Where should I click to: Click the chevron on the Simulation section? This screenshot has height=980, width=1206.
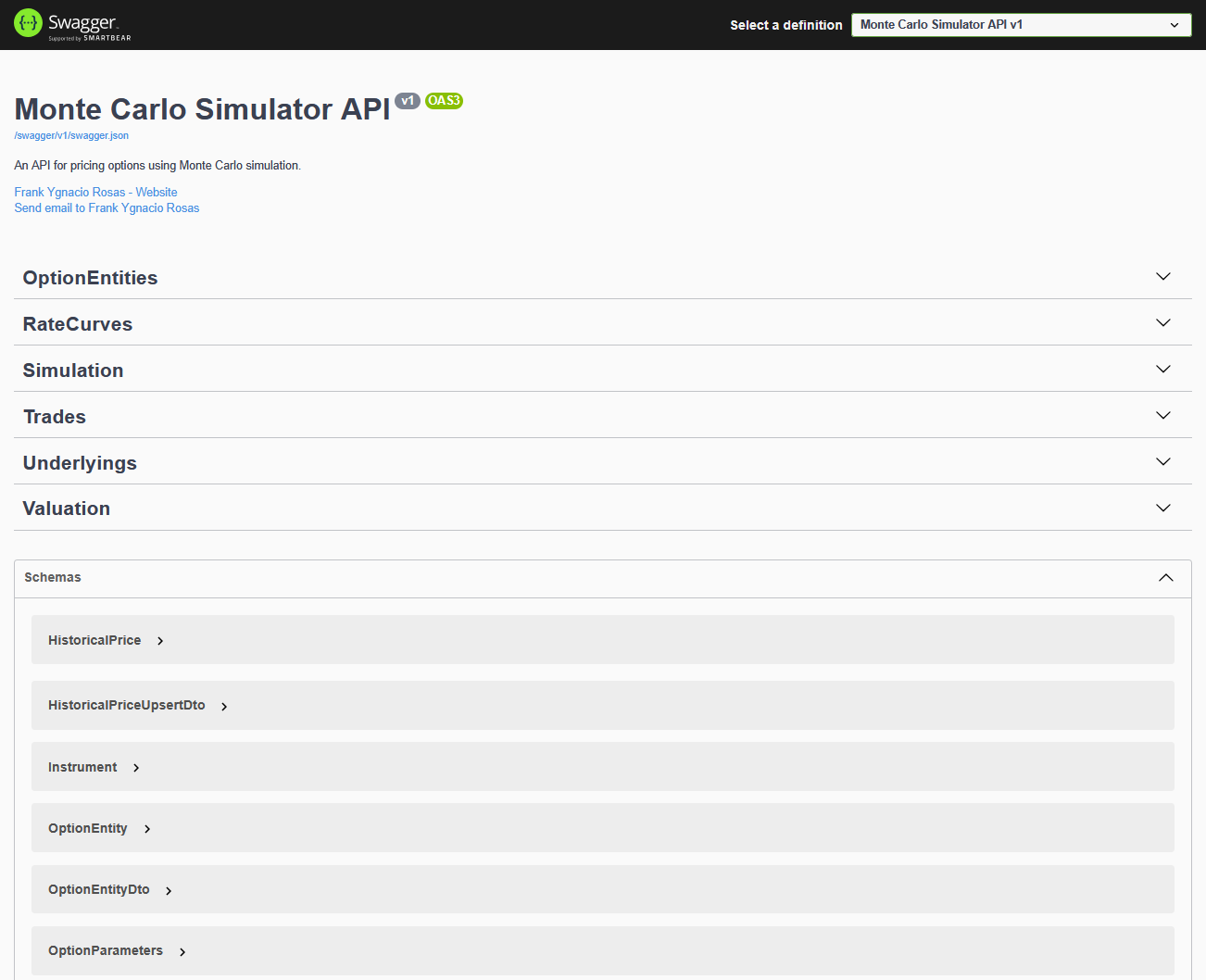pos(1162,369)
